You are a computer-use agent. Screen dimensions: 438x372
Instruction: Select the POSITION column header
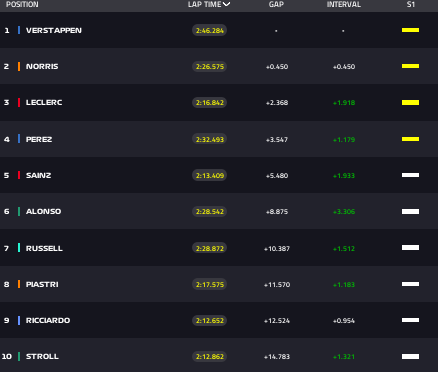click(22, 4)
